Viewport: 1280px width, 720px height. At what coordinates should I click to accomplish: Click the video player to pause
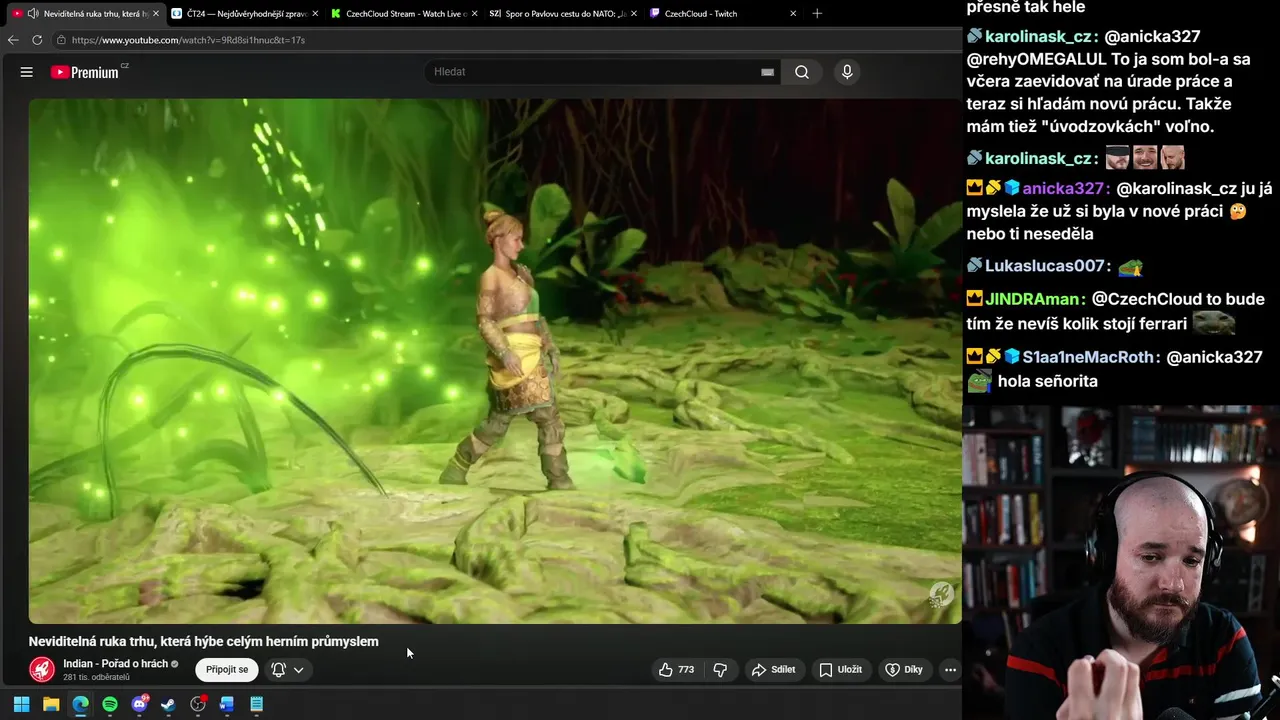coord(495,360)
